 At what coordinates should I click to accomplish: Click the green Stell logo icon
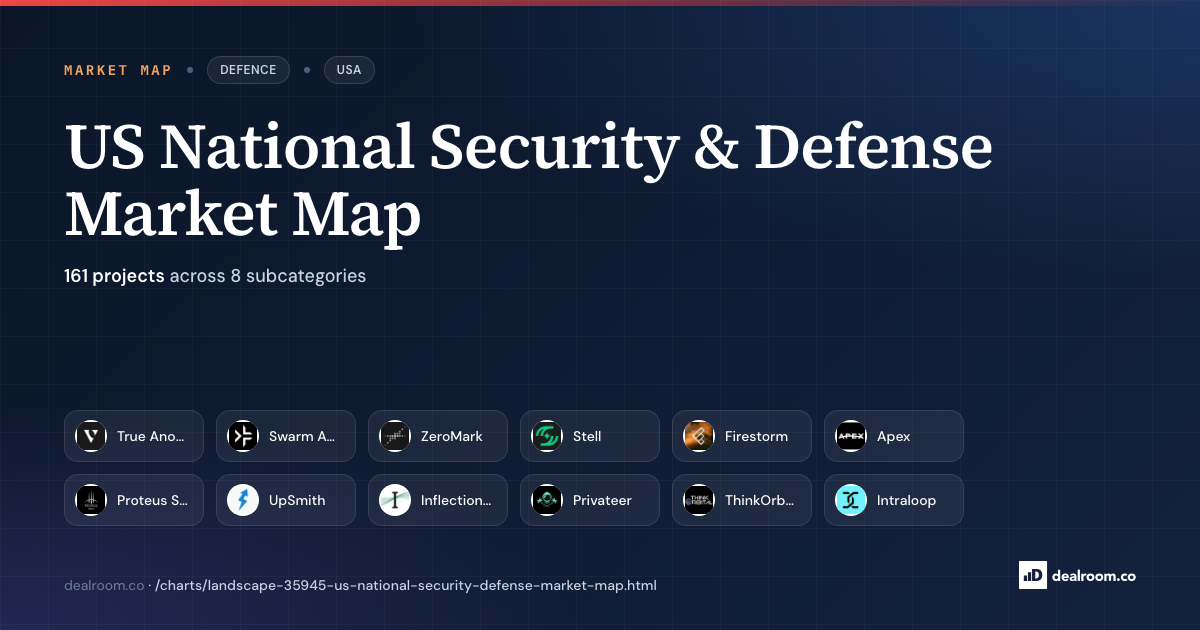coord(547,436)
